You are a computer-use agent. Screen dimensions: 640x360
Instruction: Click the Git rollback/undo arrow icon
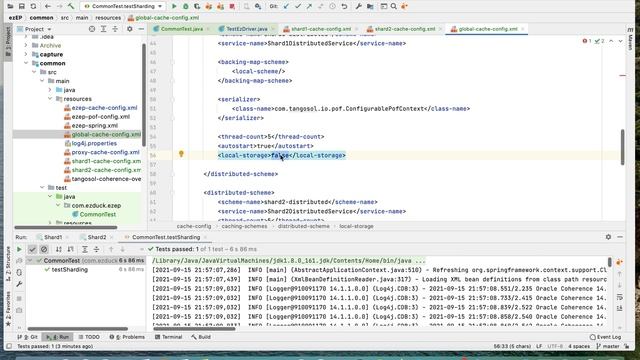click(x=344, y=6)
